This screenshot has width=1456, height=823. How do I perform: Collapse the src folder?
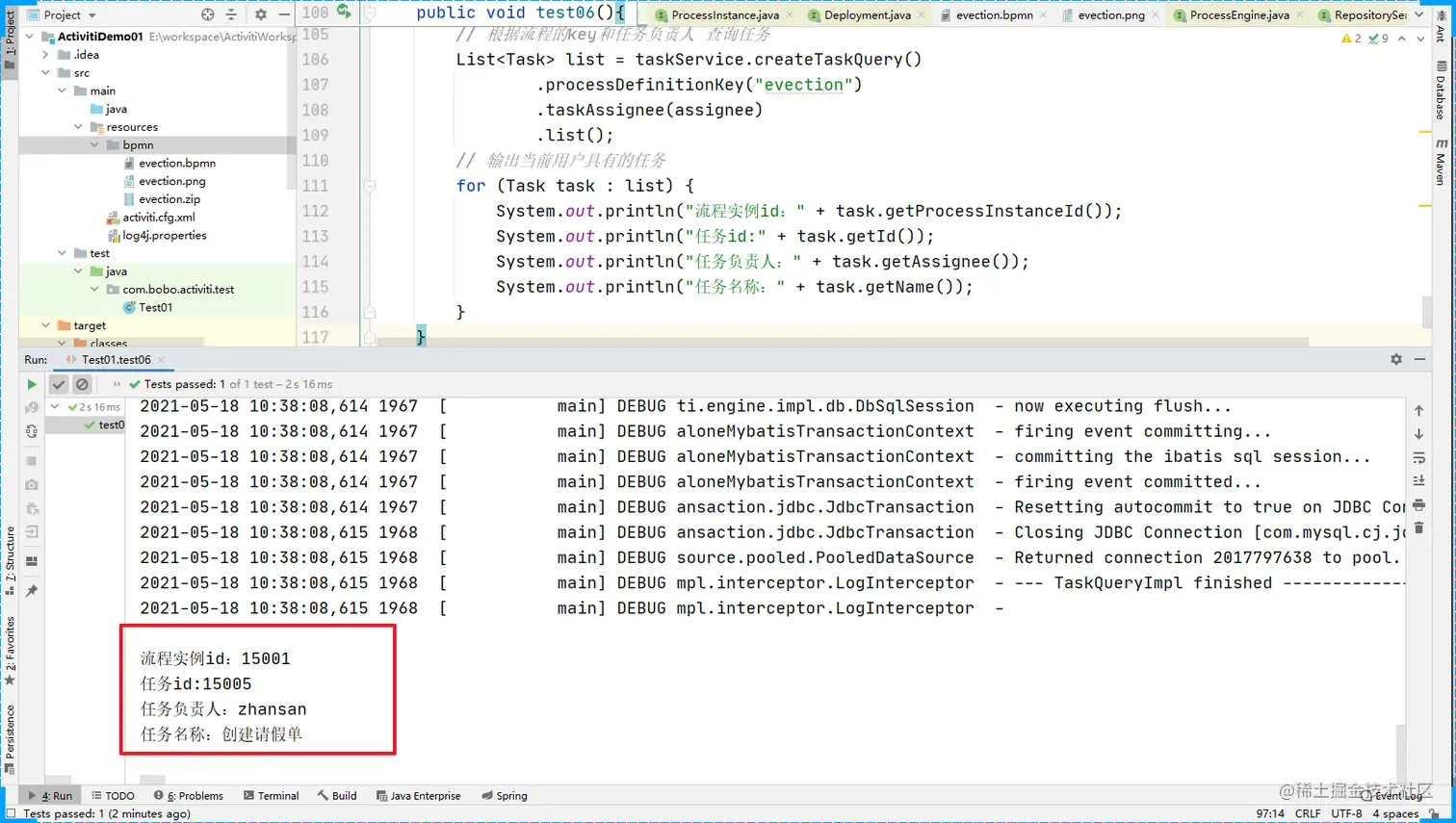[x=45, y=73]
